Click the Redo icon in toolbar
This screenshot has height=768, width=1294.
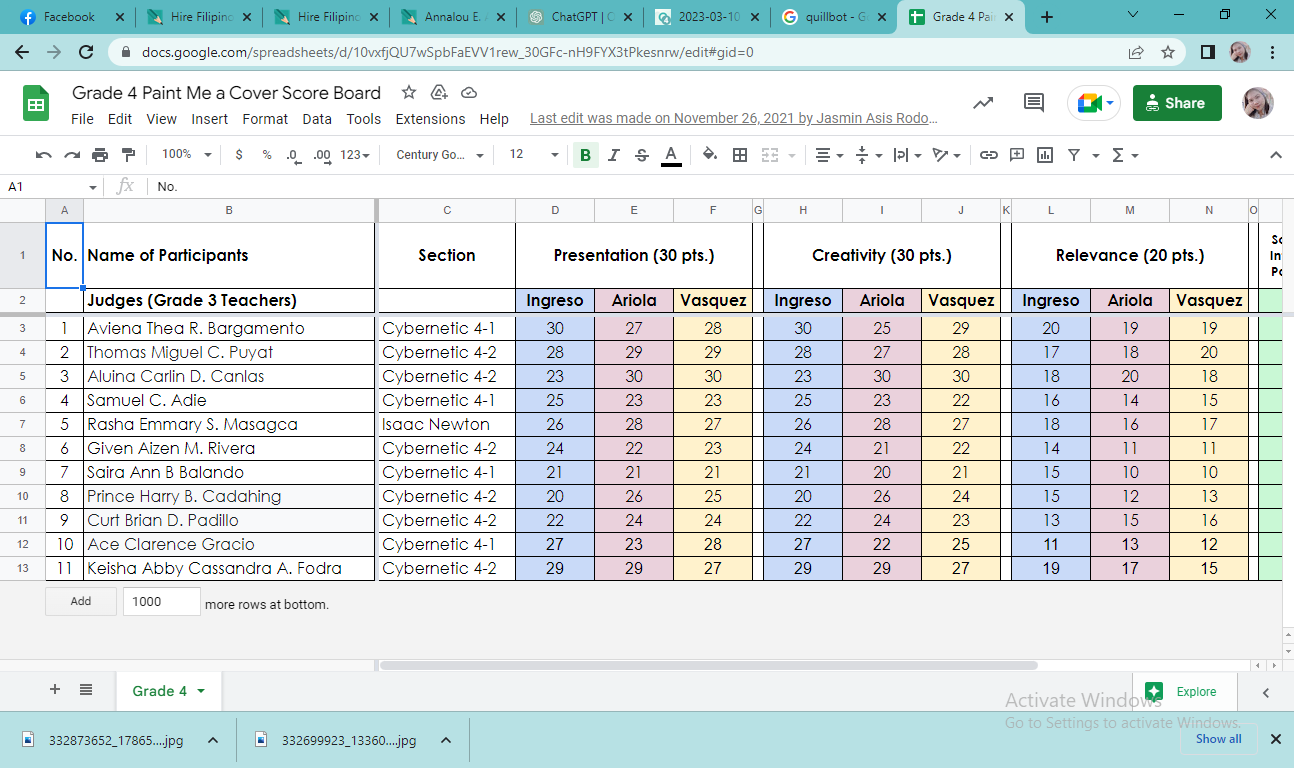pyautogui.click(x=72, y=155)
